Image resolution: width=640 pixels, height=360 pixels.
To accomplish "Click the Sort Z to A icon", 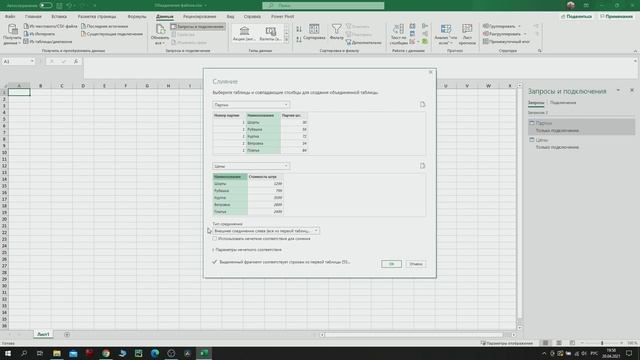I will (299, 40).
